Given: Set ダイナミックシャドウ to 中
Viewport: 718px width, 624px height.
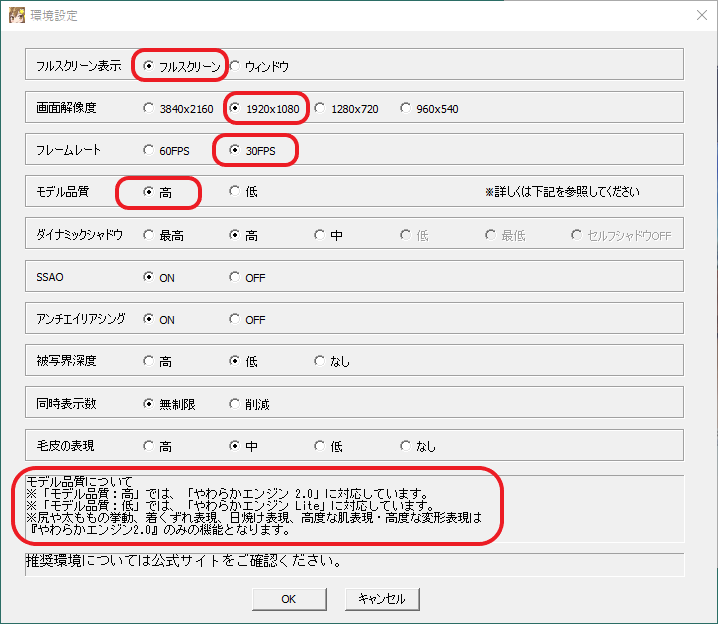Looking at the screenshot, I should (320, 235).
